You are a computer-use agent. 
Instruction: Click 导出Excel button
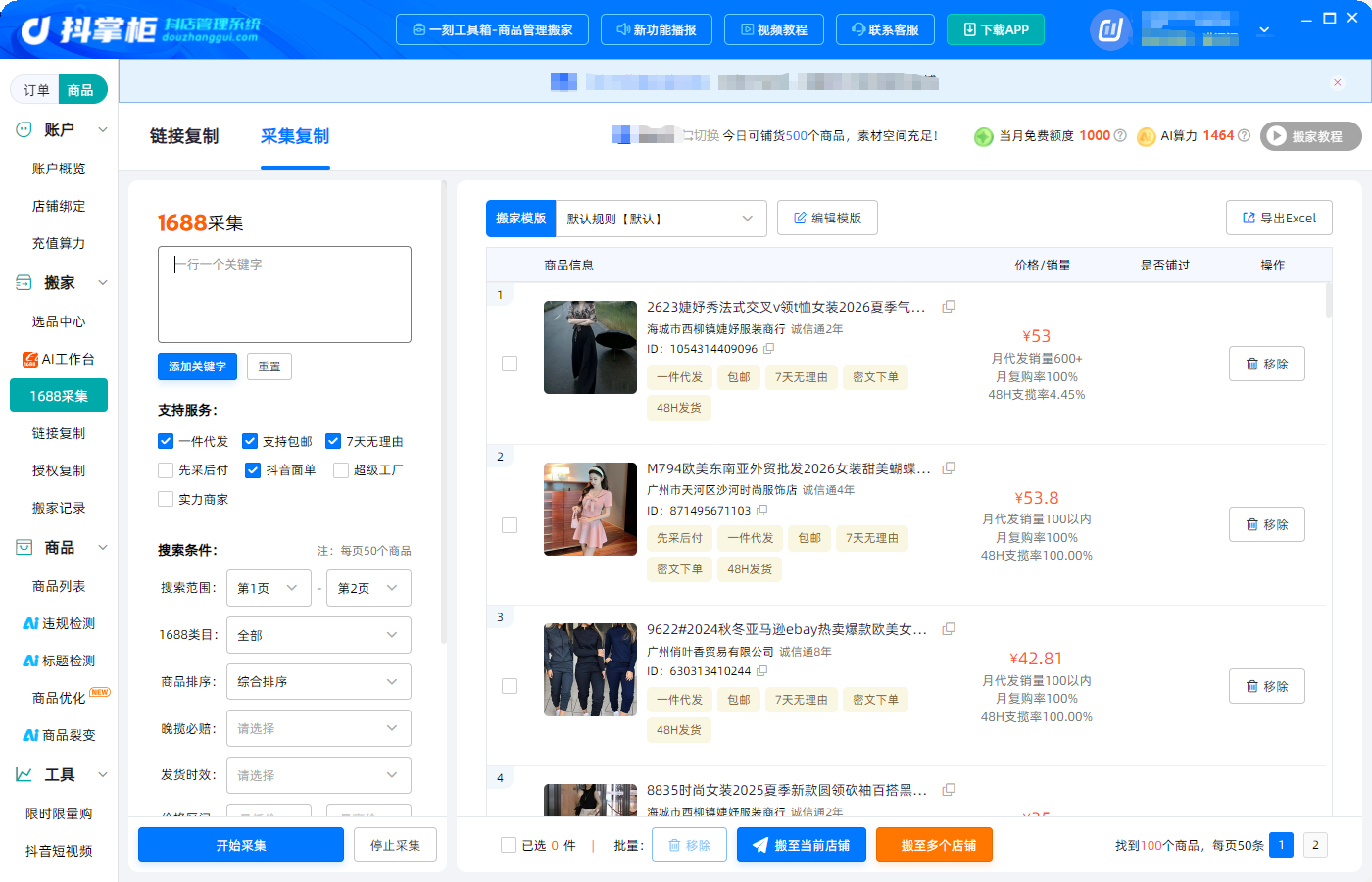coord(1279,218)
